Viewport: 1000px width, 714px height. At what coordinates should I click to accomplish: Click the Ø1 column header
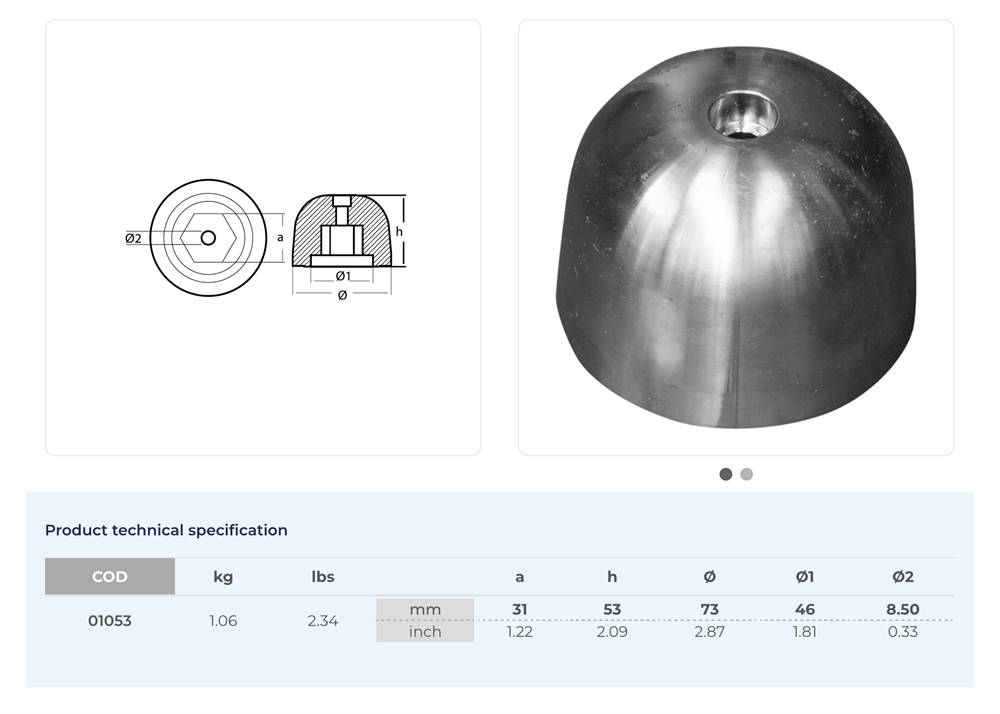click(805, 577)
